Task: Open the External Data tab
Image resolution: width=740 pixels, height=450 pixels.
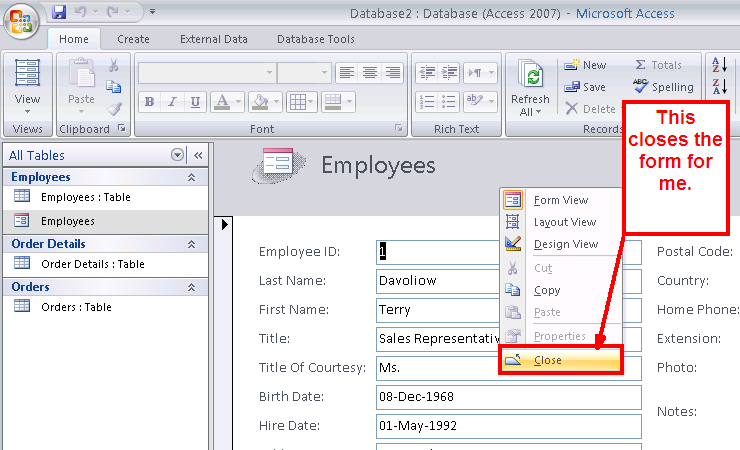Action: (213, 39)
